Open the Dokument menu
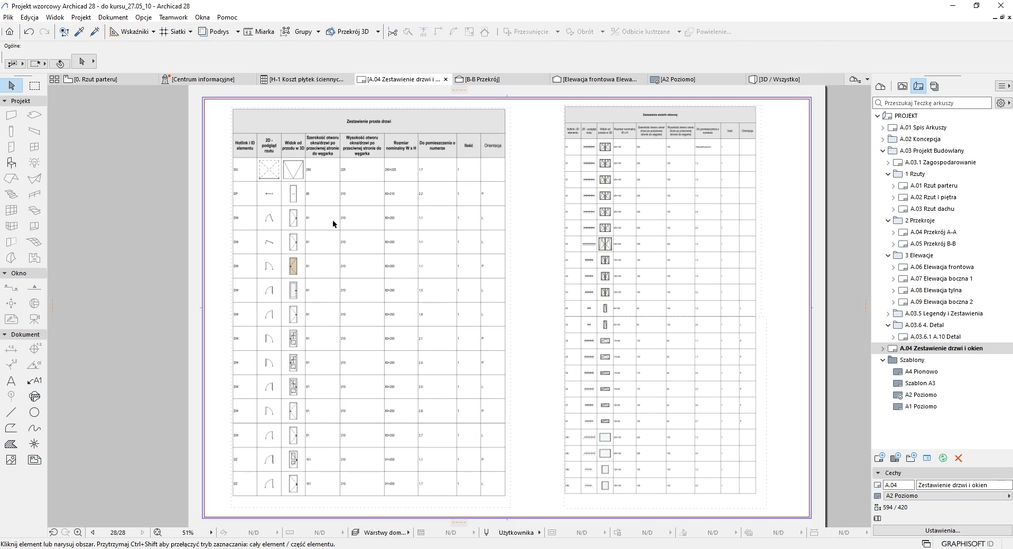The width and height of the screenshot is (1013, 549). coord(112,17)
